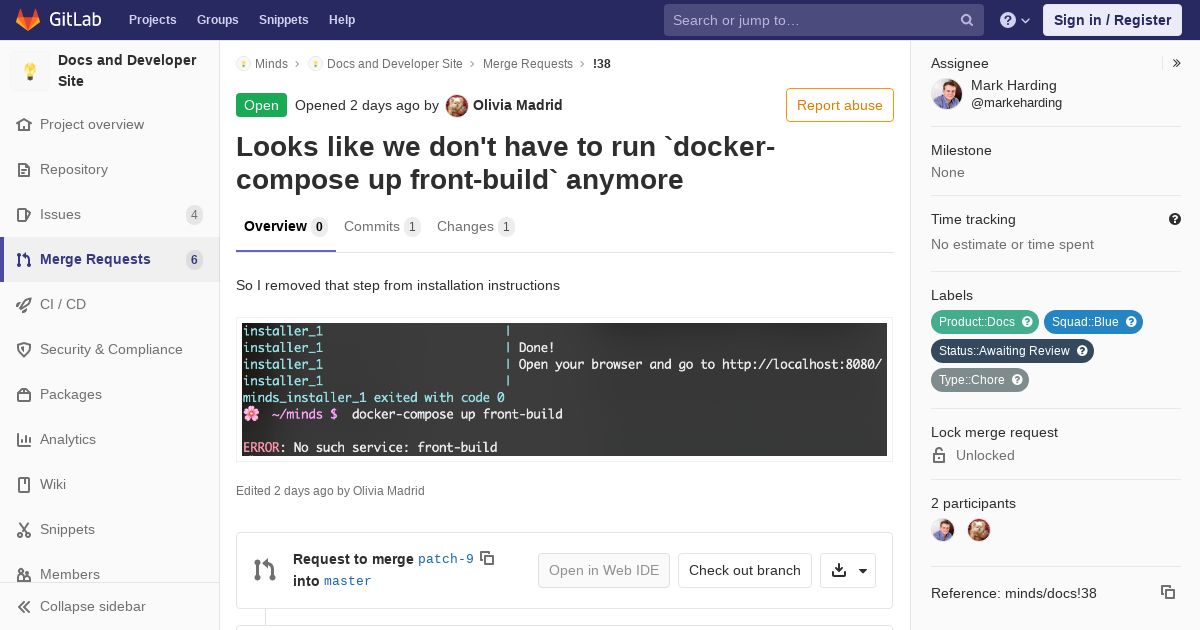
Task: Click the Members people icon
Action: (24, 575)
